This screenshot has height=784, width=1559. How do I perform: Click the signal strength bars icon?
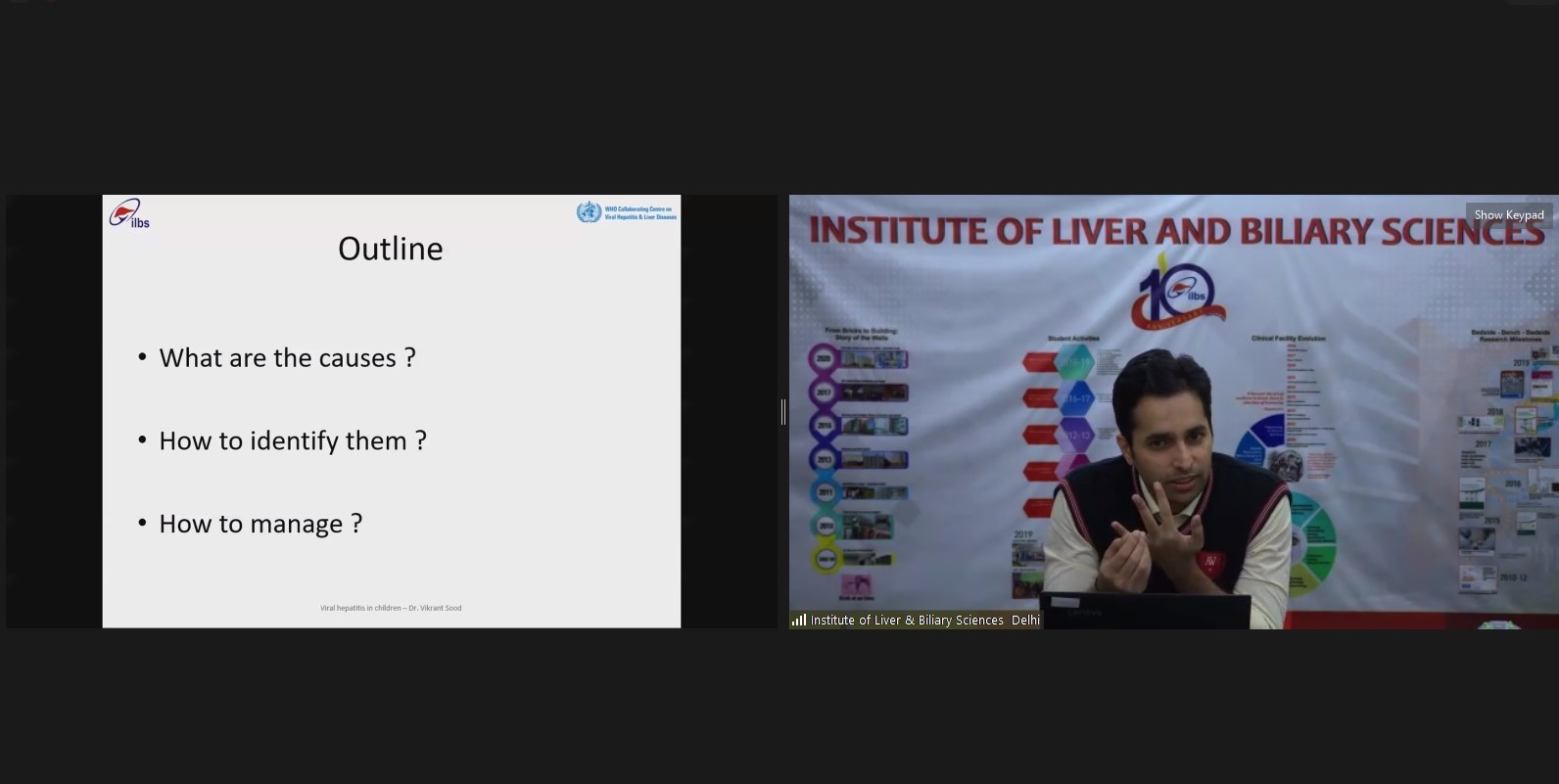click(x=799, y=620)
